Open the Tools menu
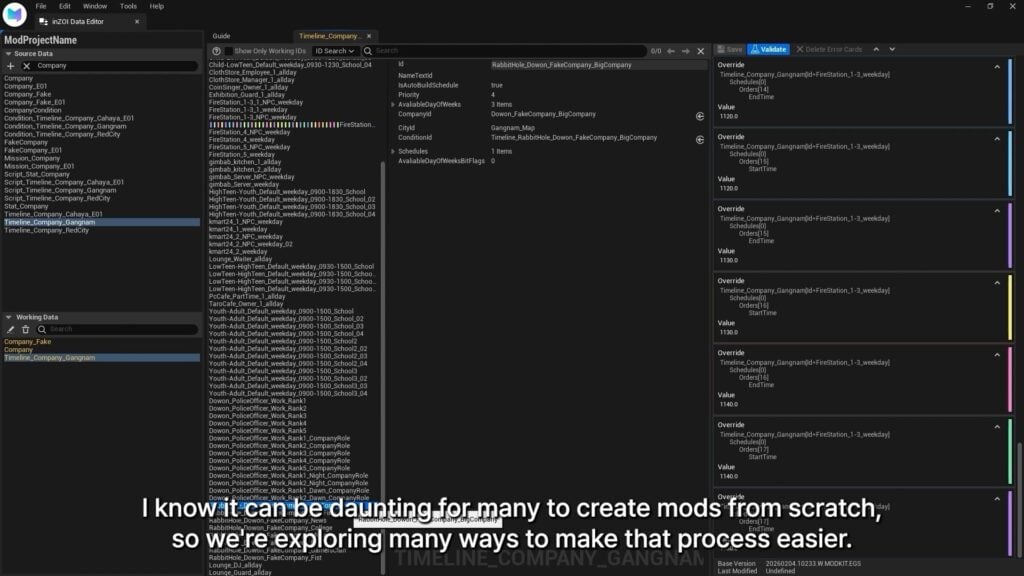Image resolution: width=1024 pixels, height=576 pixels. 128,6
